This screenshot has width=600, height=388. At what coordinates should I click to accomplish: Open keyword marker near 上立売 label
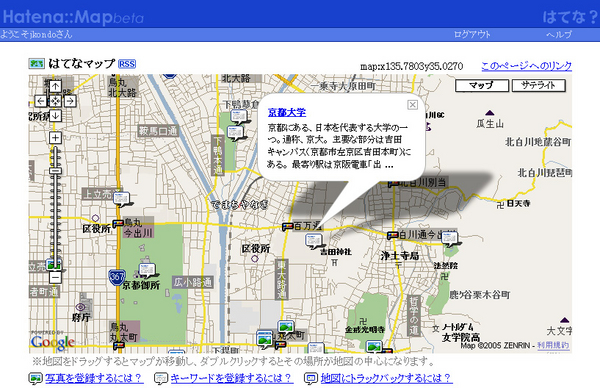coord(122,199)
